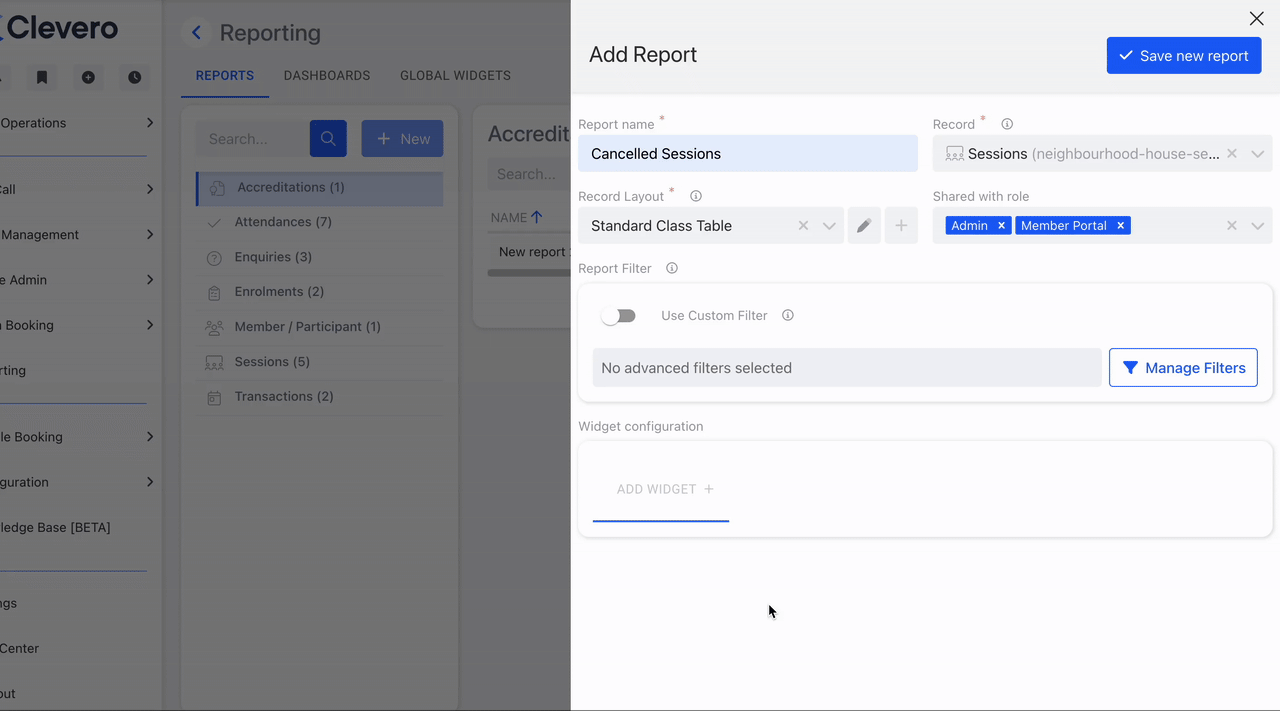Clear Standard Class Table layout selection
Viewport: 1280px width, 711px height.
(803, 226)
